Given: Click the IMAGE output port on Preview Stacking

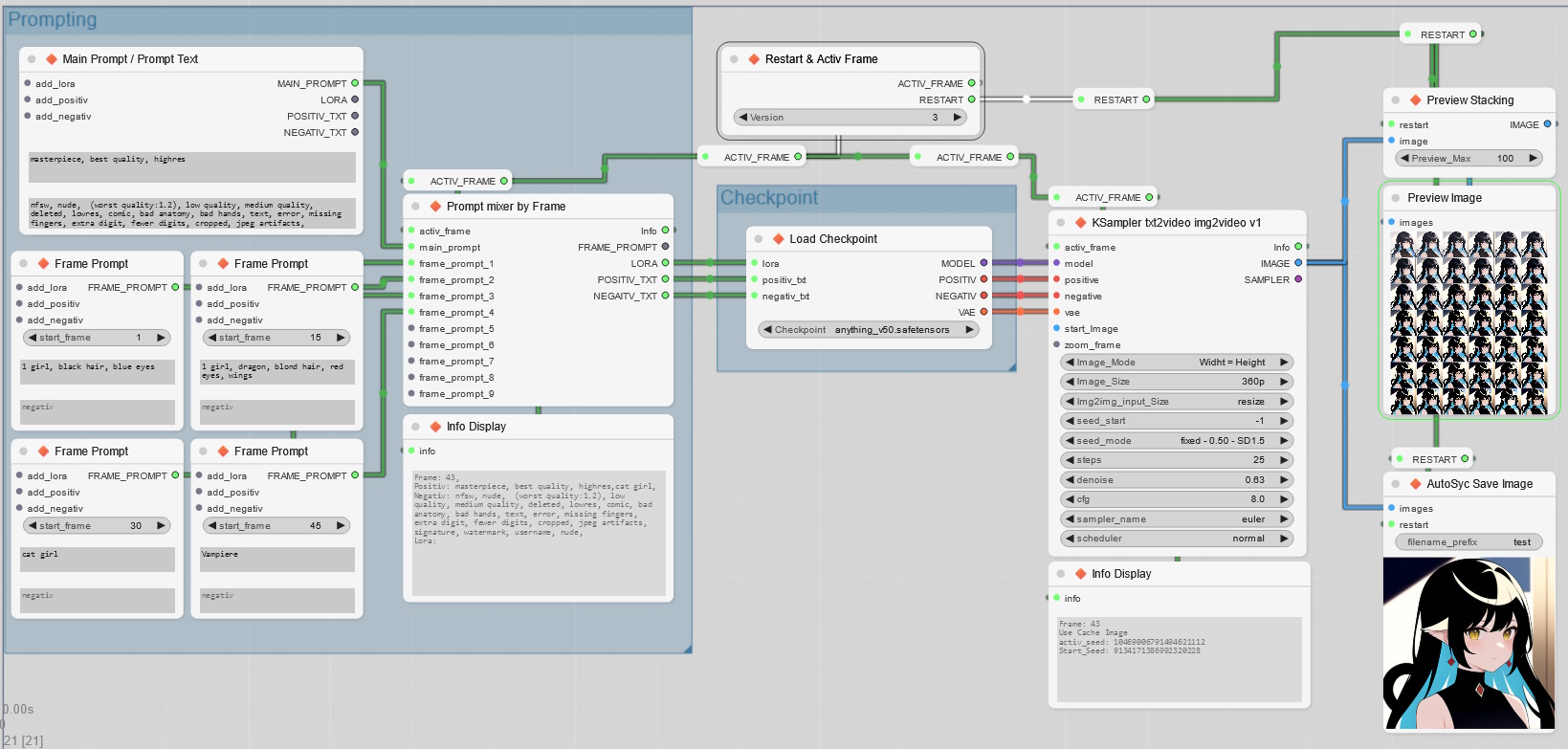Looking at the screenshot, I should [x=1547, y=124].
